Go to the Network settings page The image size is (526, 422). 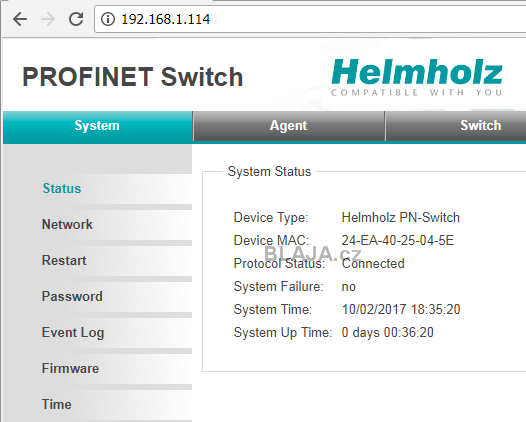pyautogui.click(x=67, y=224)
